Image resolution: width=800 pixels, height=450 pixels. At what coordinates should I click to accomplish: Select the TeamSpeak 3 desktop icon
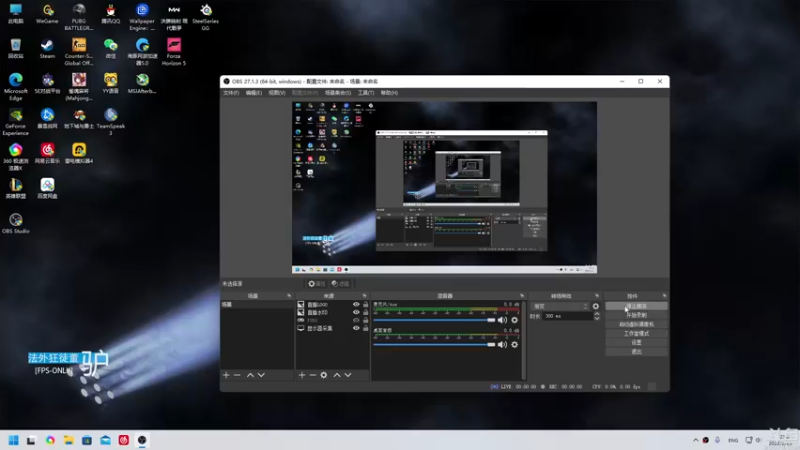[111, 122]
